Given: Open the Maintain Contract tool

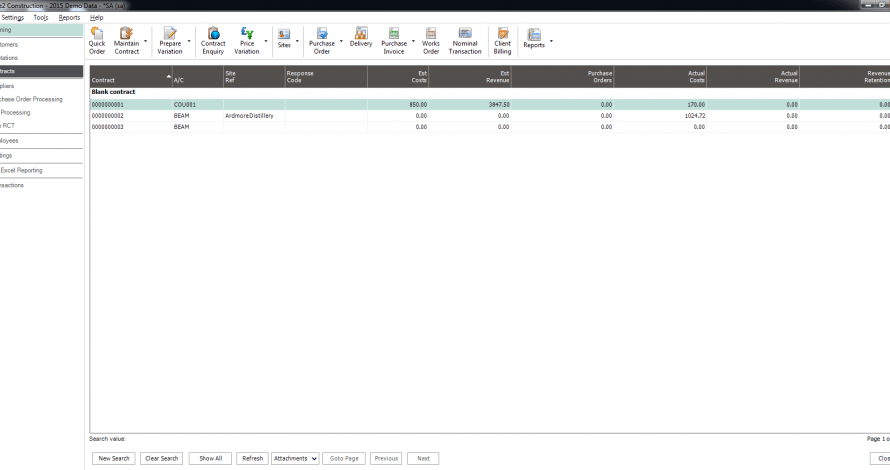Looking at the screenshot, I should click(127, 41).
